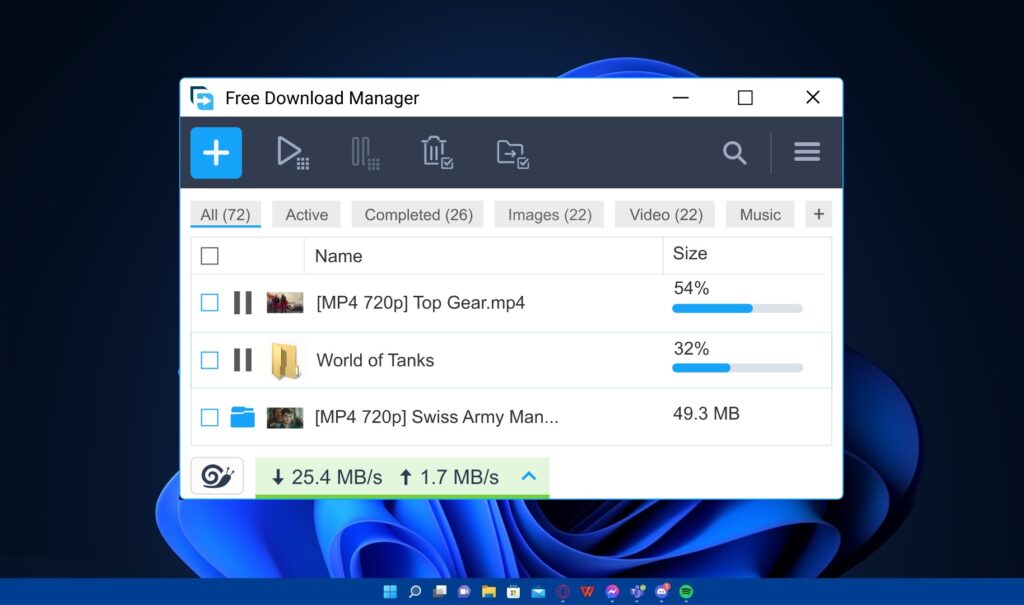Viewport: 1024px width, 605px height.
Task: Switch to the Music tab
Action: (x=760, y=214)
